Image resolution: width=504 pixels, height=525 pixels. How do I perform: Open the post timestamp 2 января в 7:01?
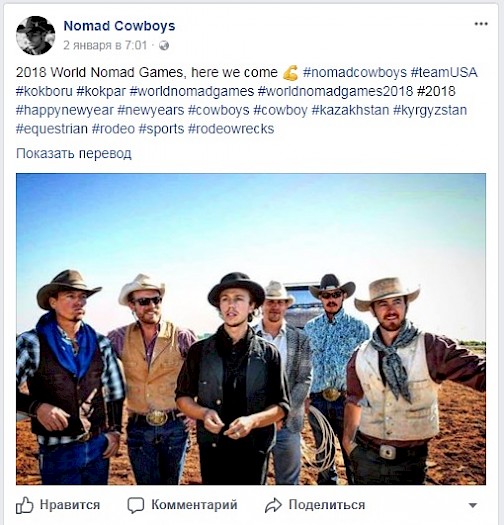point(105,45)
